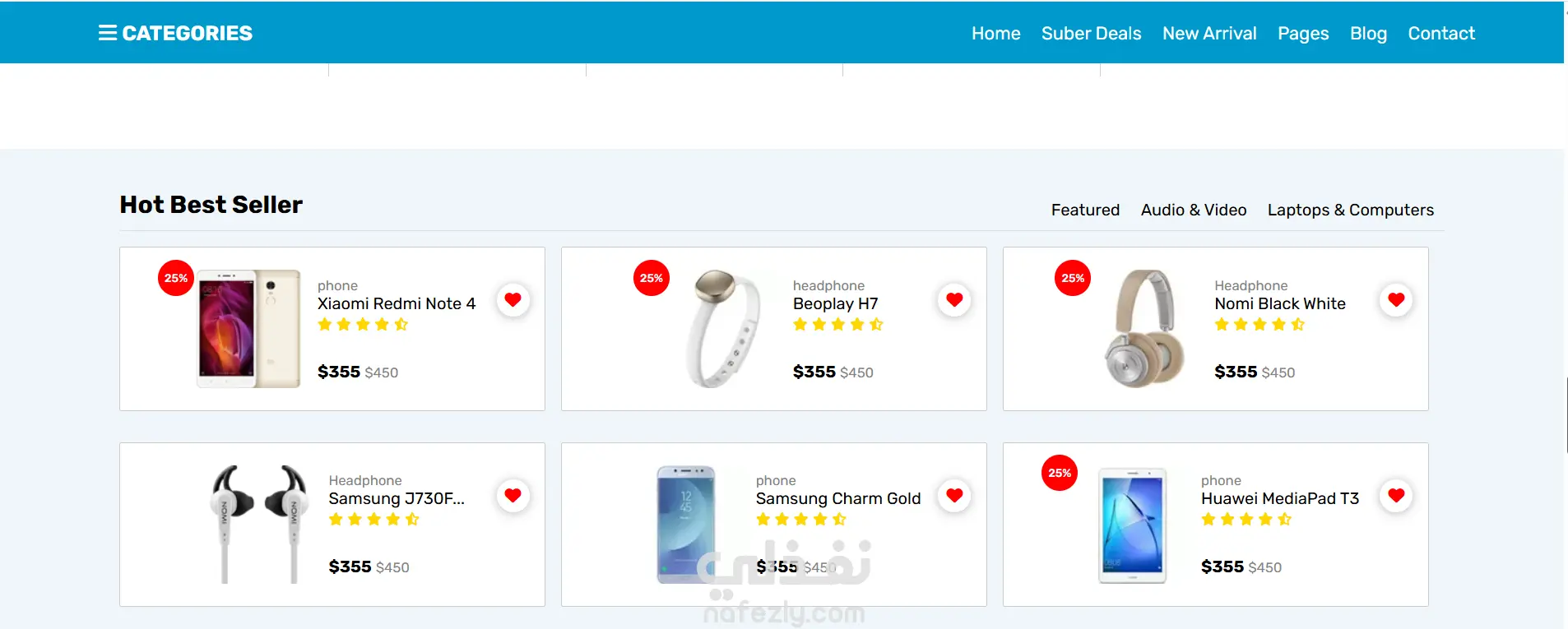Open the Contact page link

pyautogui.click(x=1441, y=34)
